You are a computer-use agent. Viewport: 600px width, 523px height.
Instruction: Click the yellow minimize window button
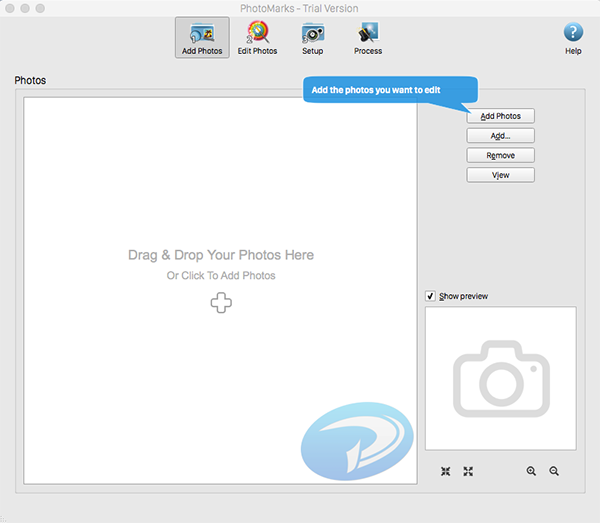click(25, 8)
